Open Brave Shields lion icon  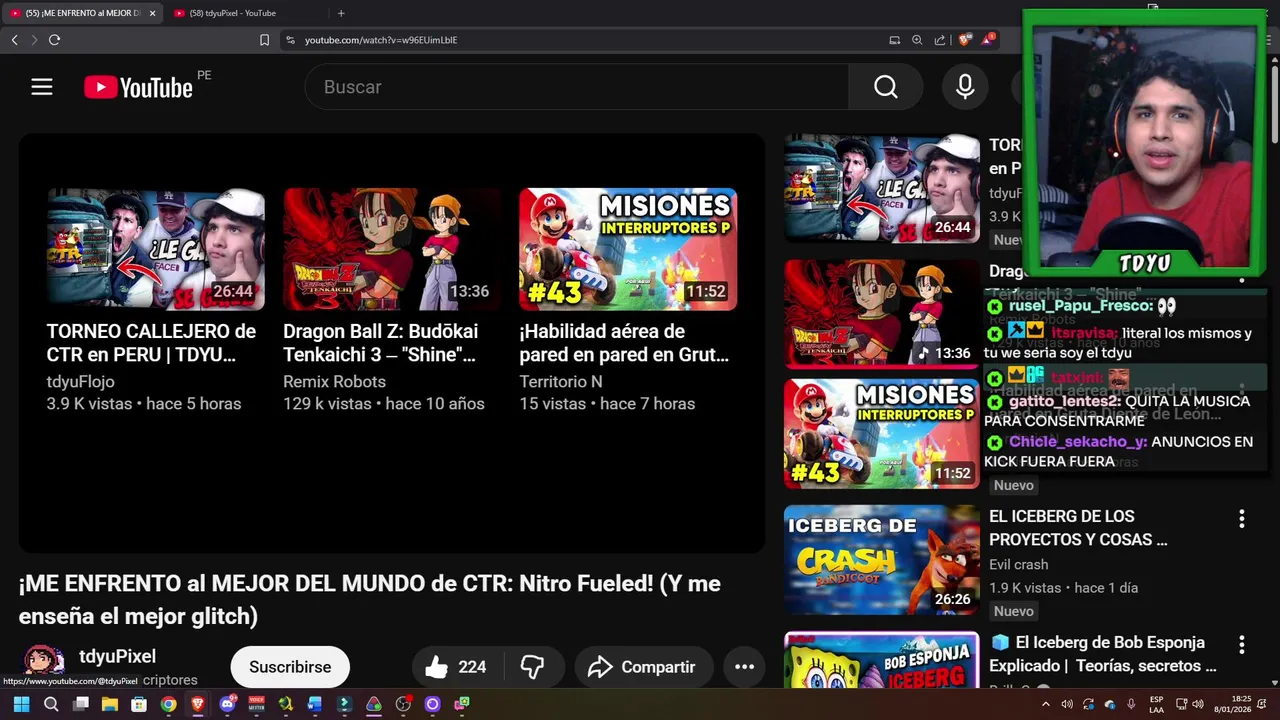tap(964, 40)
